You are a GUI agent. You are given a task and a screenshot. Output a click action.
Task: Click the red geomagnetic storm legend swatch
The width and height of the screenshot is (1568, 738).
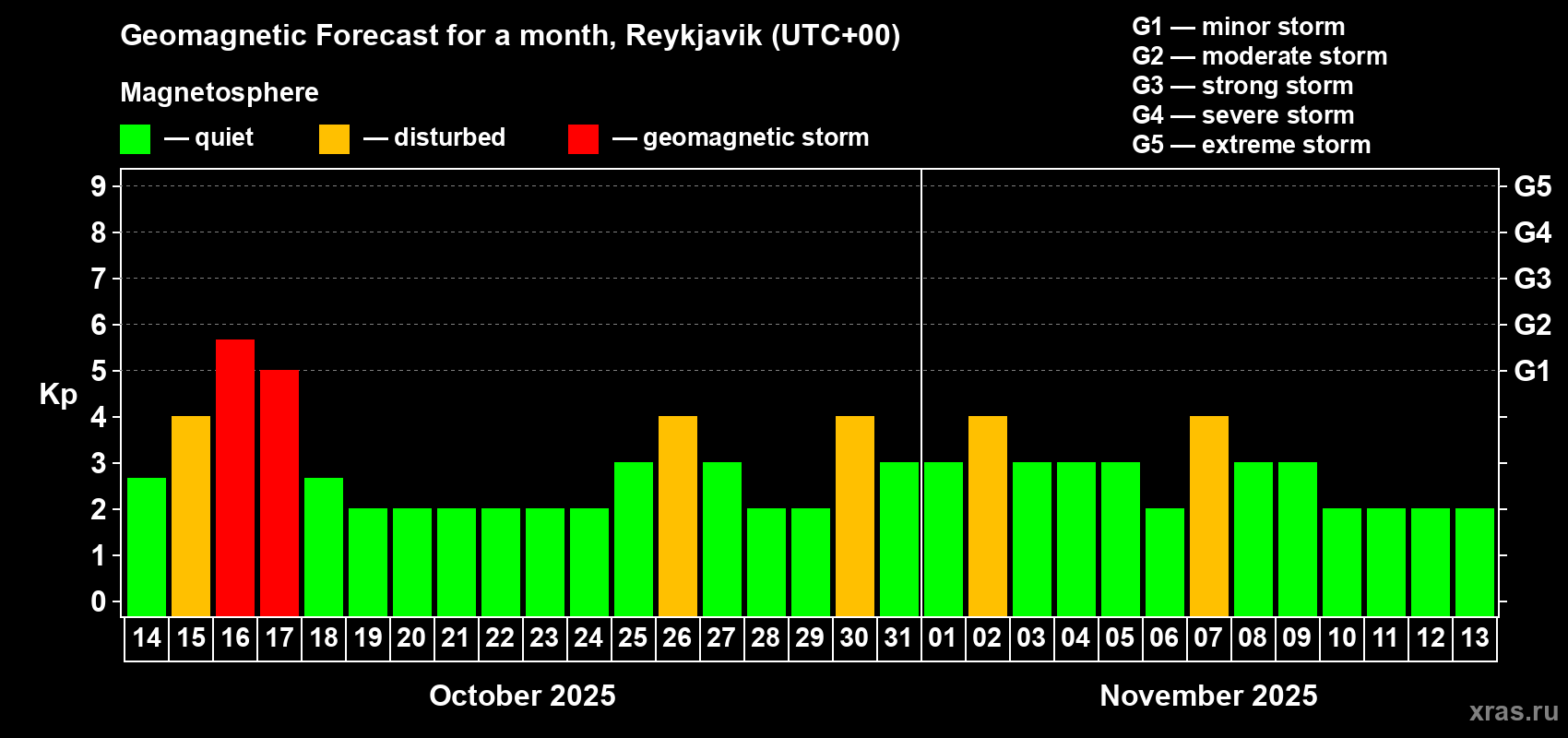pos(584,139)
